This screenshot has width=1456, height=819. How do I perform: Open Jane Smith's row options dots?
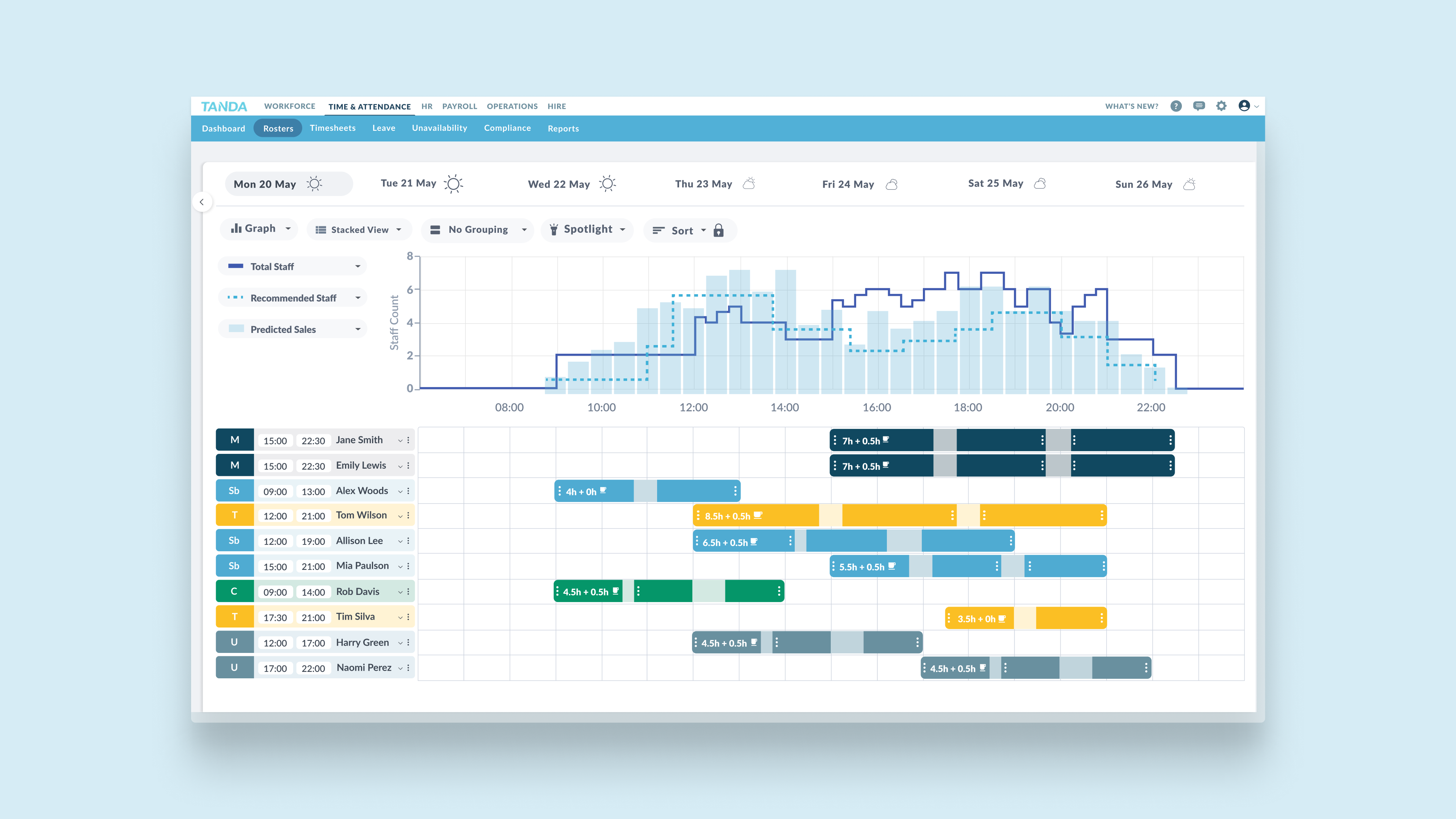tap(408, 440)
